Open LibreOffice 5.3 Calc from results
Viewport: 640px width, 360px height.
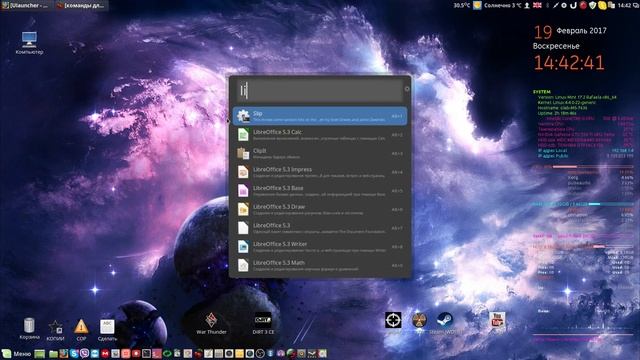tap(320, 135)
